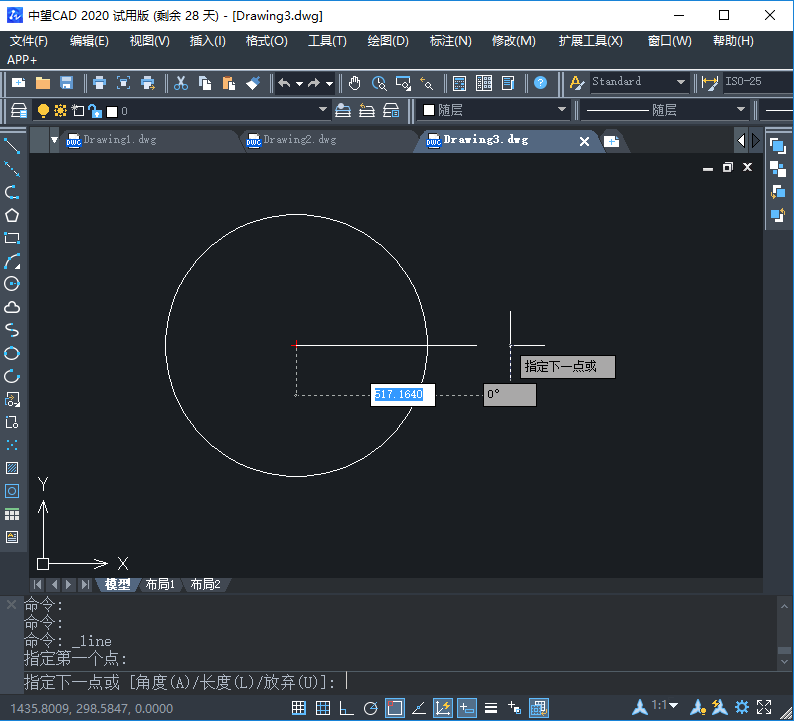Image resolution: width=794 pixels, height=721 pixels.
Task: Choose the Rectangle drawing tool
Action: (x=12, y=238)
